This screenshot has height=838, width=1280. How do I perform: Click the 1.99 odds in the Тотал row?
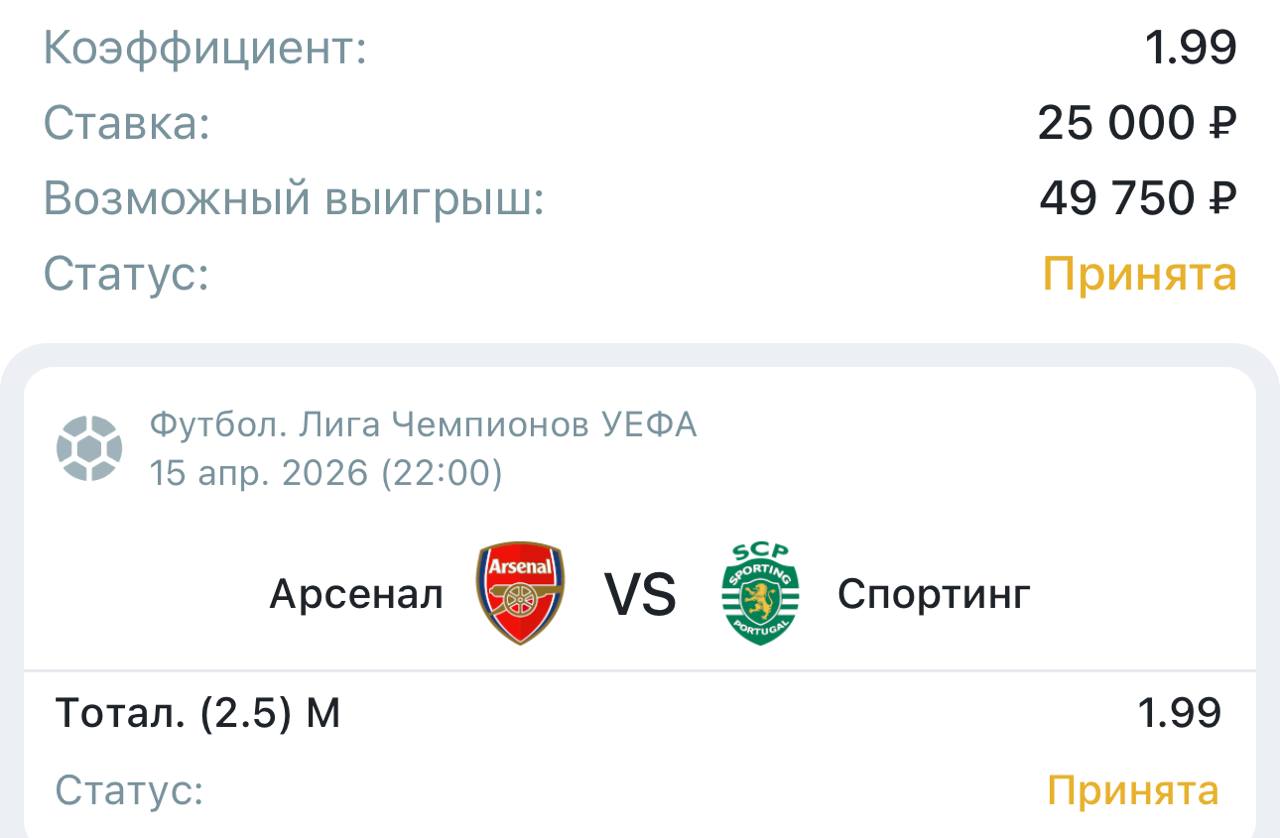point(1179,714)
